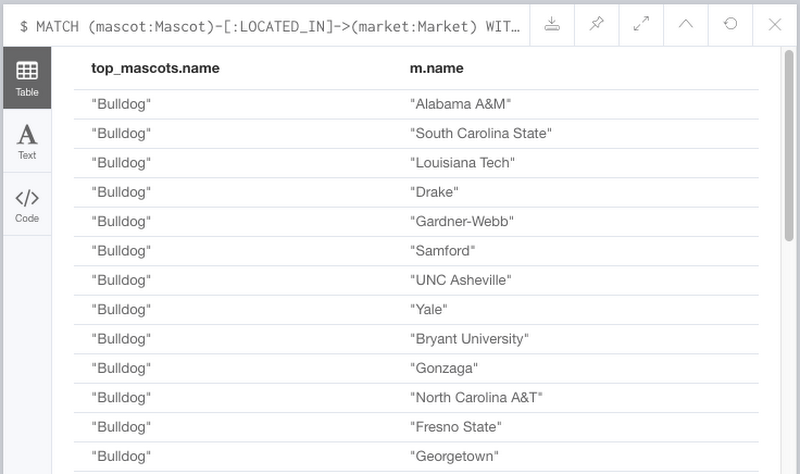Viewport: 800px width, 474px height.
Task: Click the m.name column header
Action: tap(437, 68)
